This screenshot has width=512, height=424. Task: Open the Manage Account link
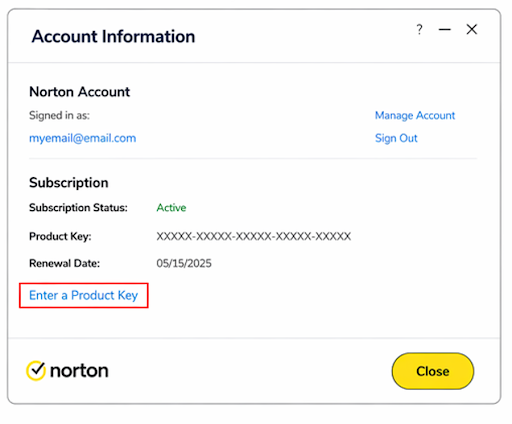point(415,115)
